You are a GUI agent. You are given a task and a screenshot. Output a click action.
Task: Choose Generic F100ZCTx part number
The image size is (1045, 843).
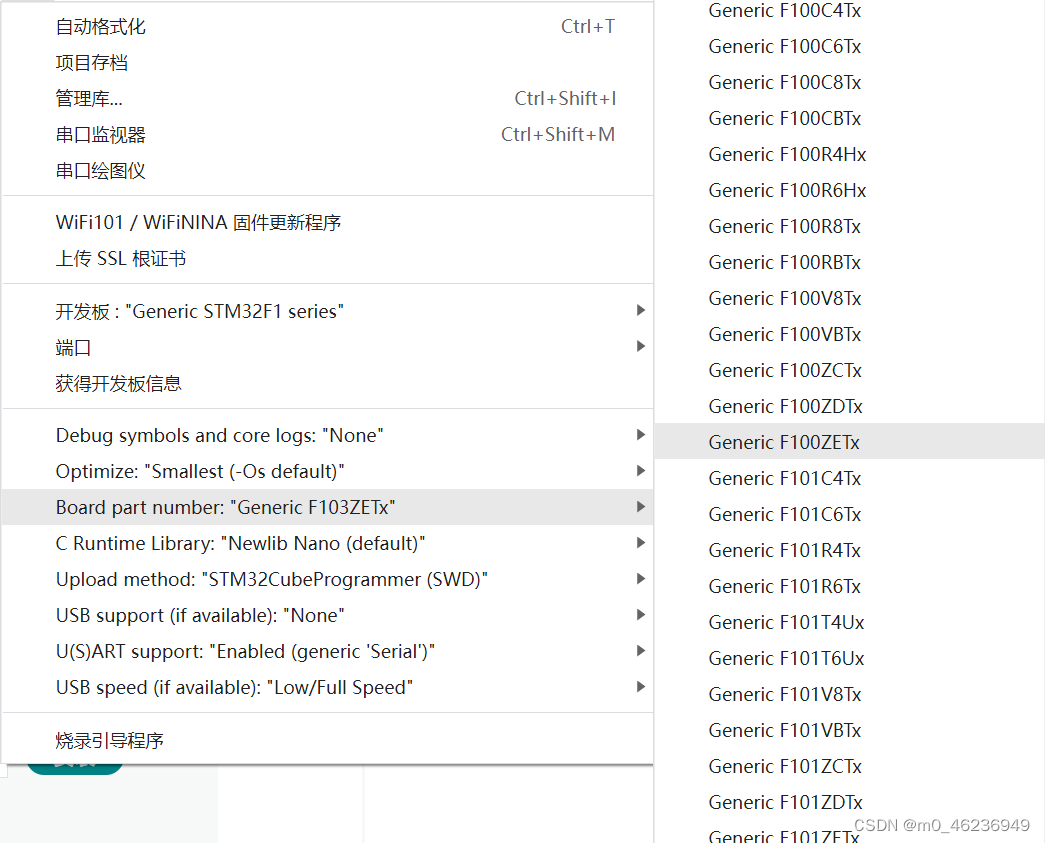[850, 371]
